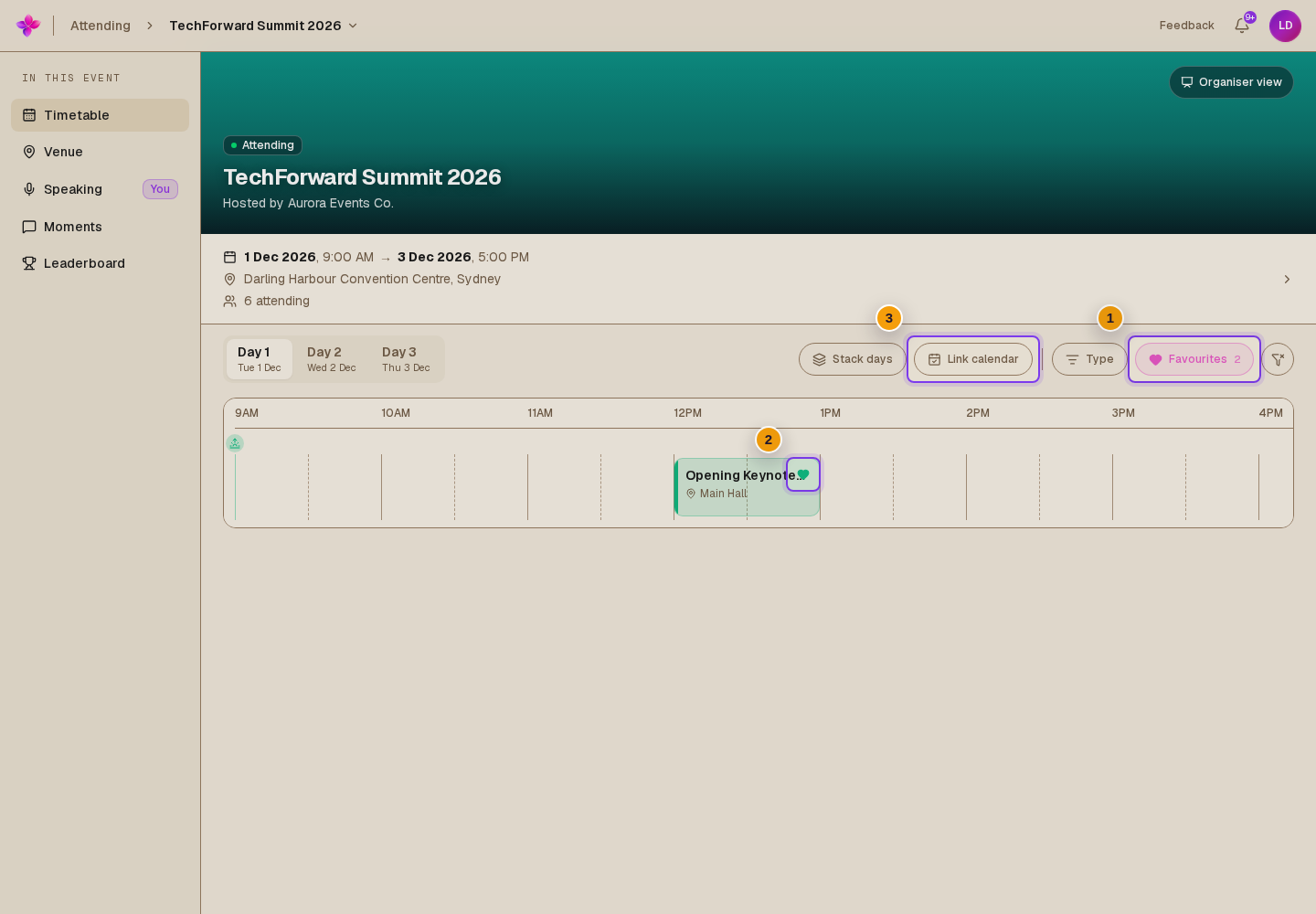Go to the Venue page
The width and height of the screenshot is (1316, 914).
pos(100,152)
